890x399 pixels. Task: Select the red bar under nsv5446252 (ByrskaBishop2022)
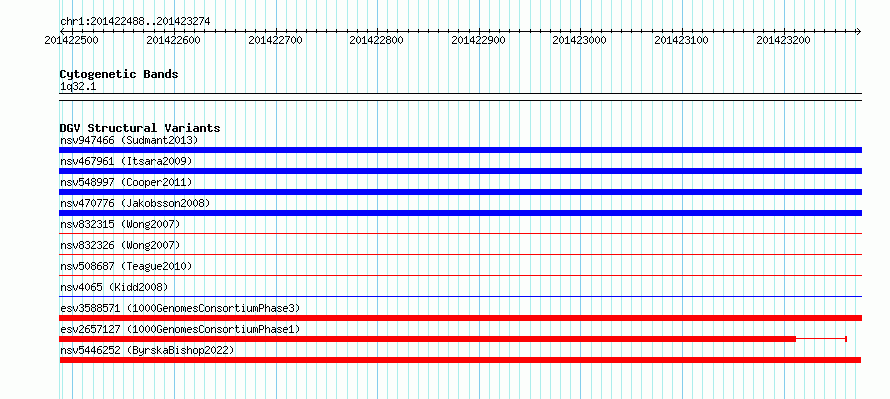[x=460, y=360]
